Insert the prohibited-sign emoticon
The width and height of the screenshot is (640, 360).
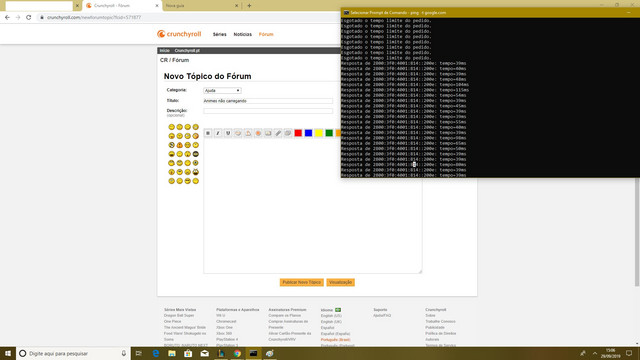pos(171,145)
